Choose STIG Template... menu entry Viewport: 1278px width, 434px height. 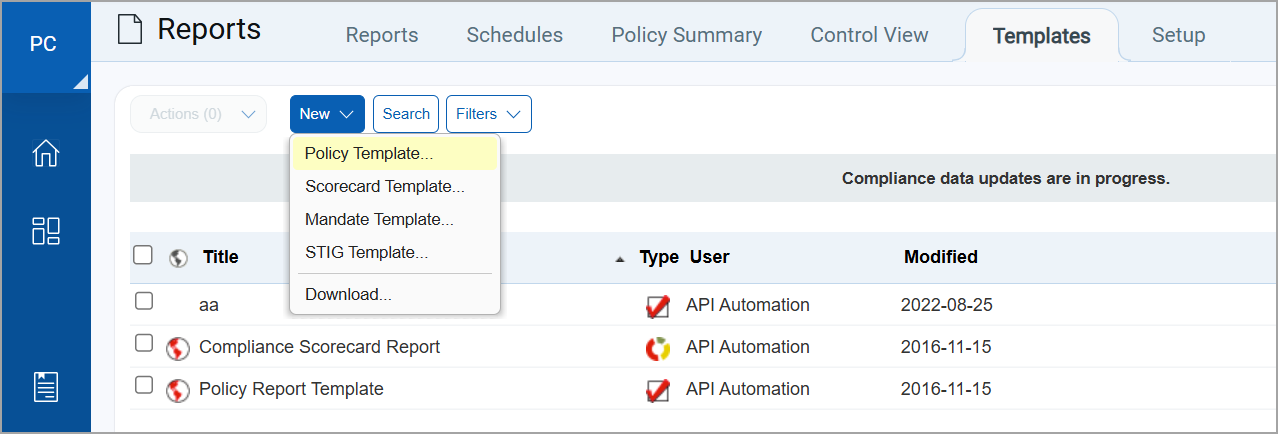(x=395, y=252)
